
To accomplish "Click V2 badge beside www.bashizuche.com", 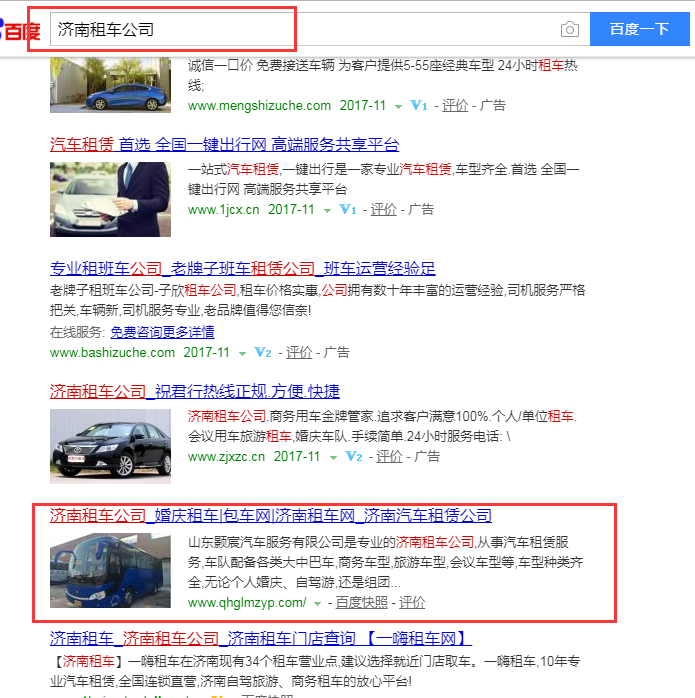I will [x=263, y=353].
